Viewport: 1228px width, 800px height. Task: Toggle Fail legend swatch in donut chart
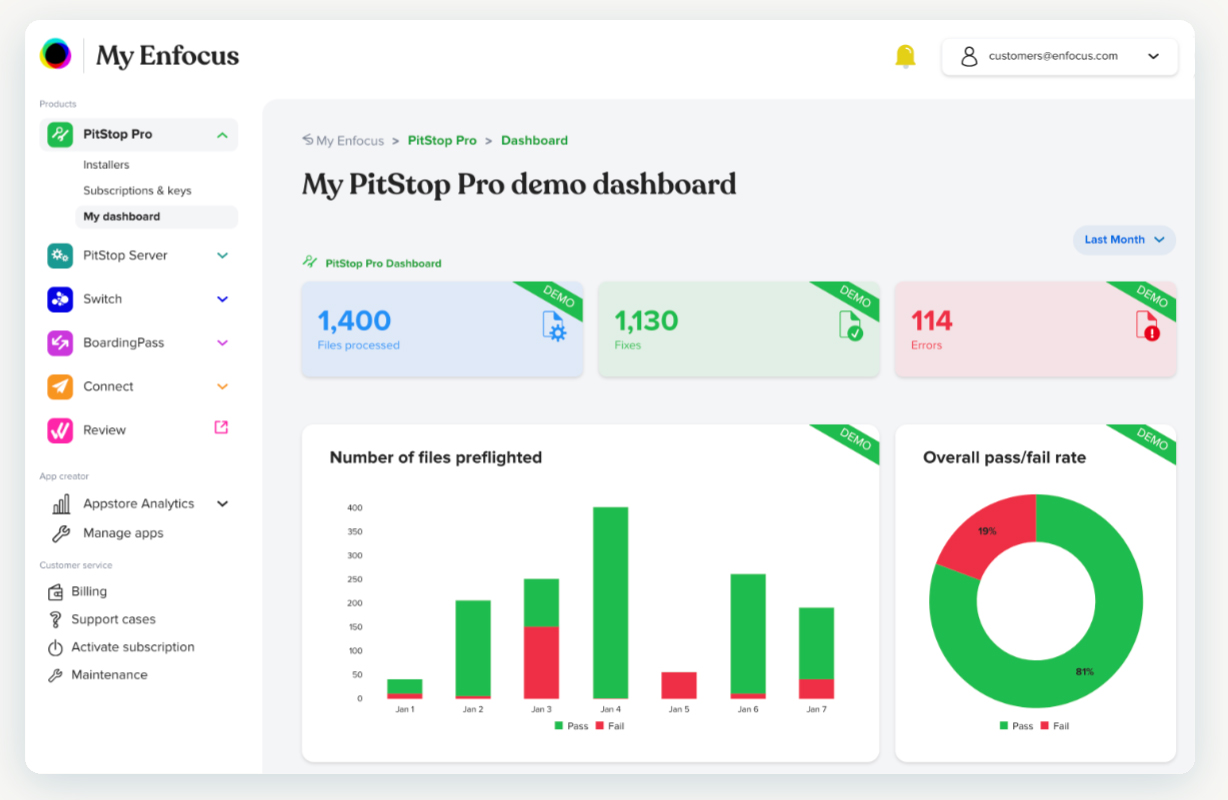coord(1045,726)
